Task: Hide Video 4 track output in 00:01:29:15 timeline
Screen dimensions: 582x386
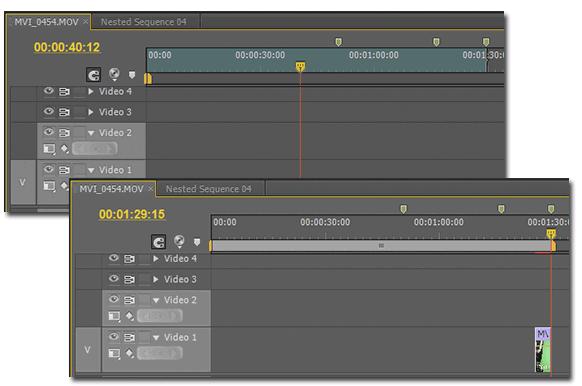Action: click(114, 258)
